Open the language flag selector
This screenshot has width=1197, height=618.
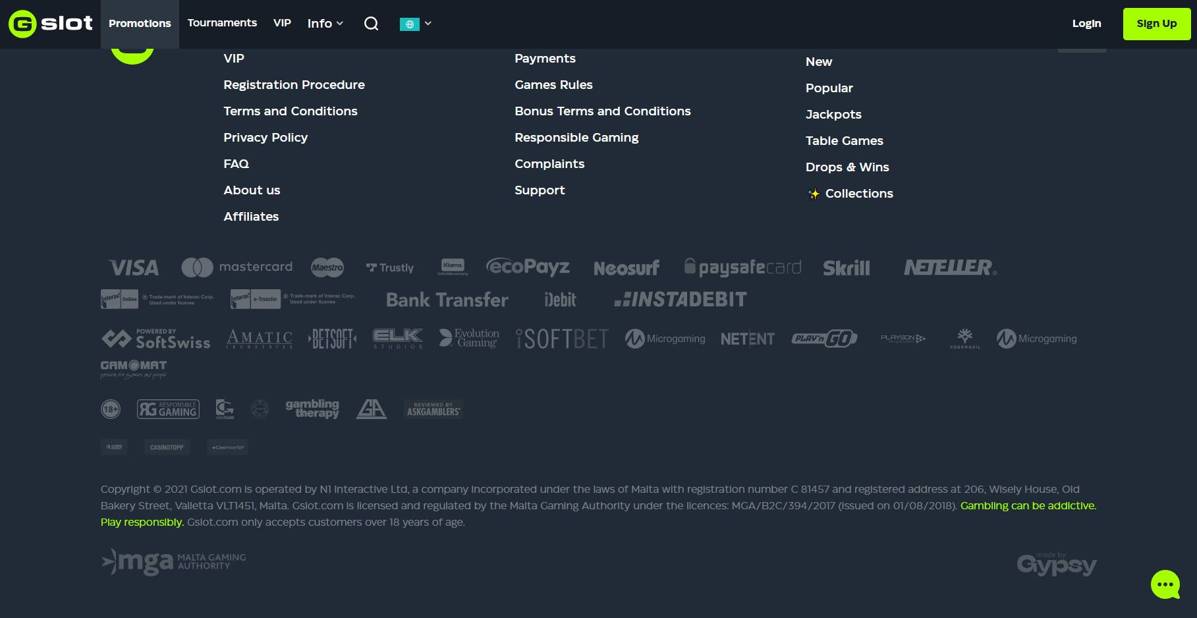click(415, 23)
